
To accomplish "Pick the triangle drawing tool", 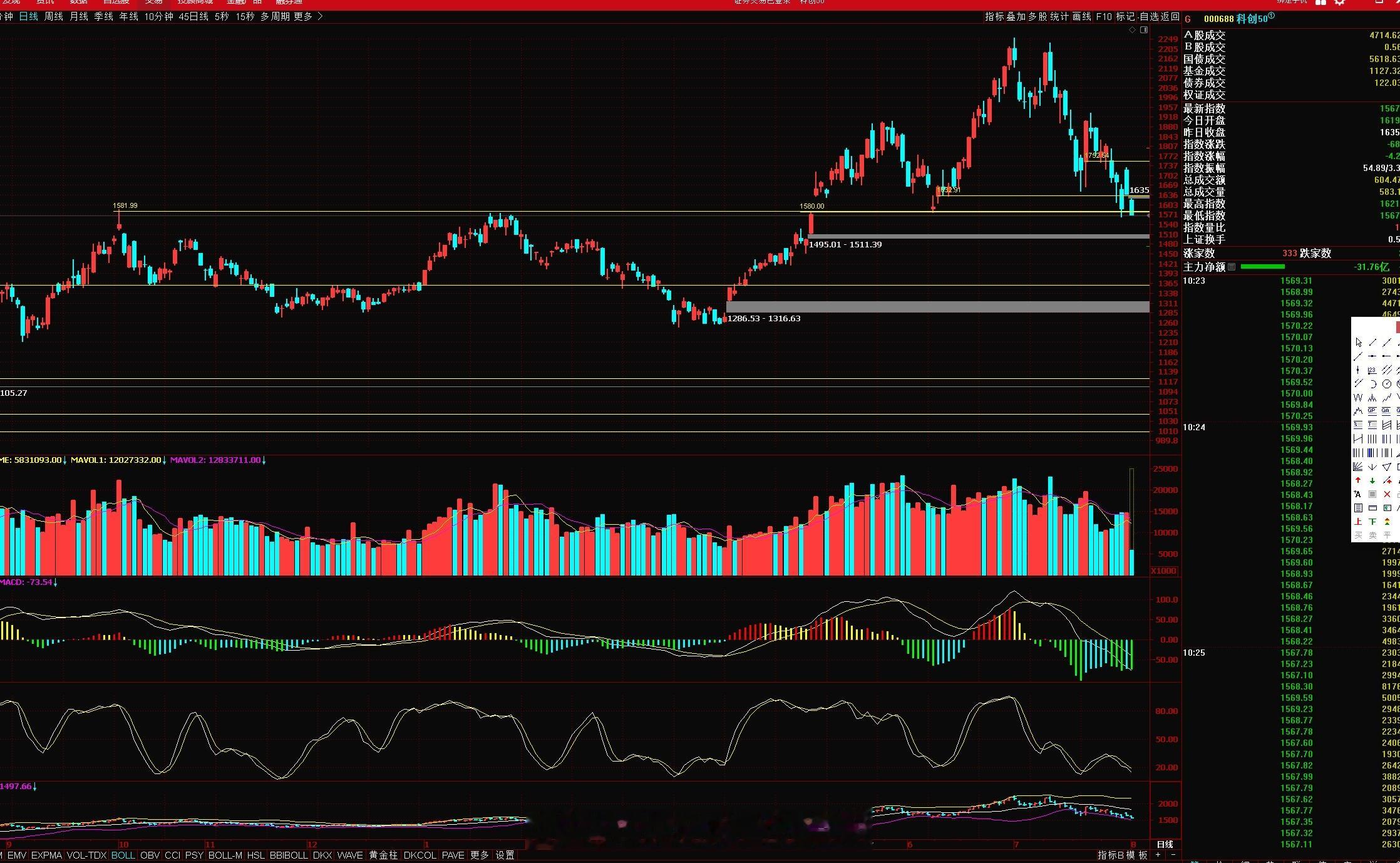I will click(x=1387, y=467).
